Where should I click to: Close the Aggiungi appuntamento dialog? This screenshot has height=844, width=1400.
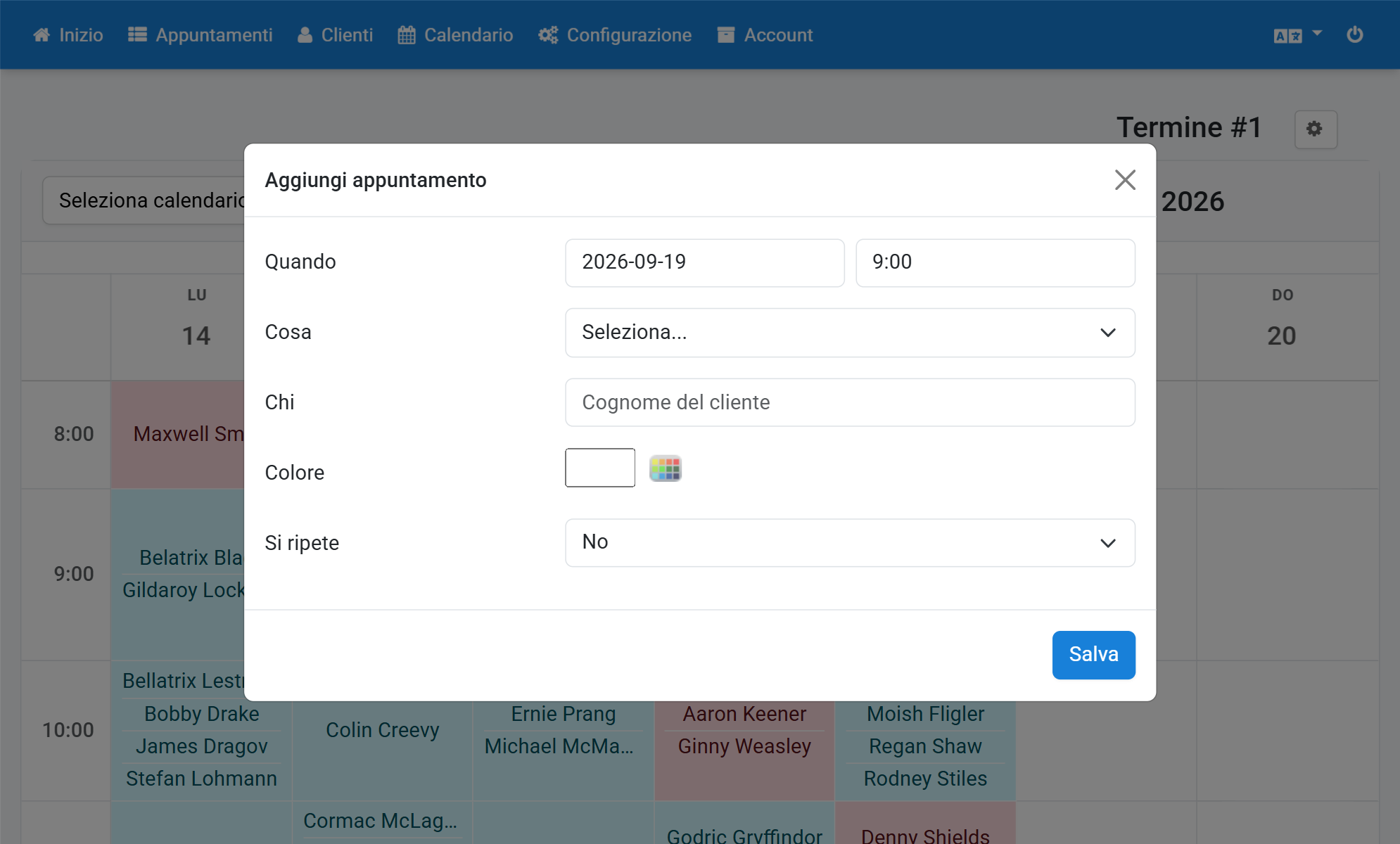click(1126, 180)
